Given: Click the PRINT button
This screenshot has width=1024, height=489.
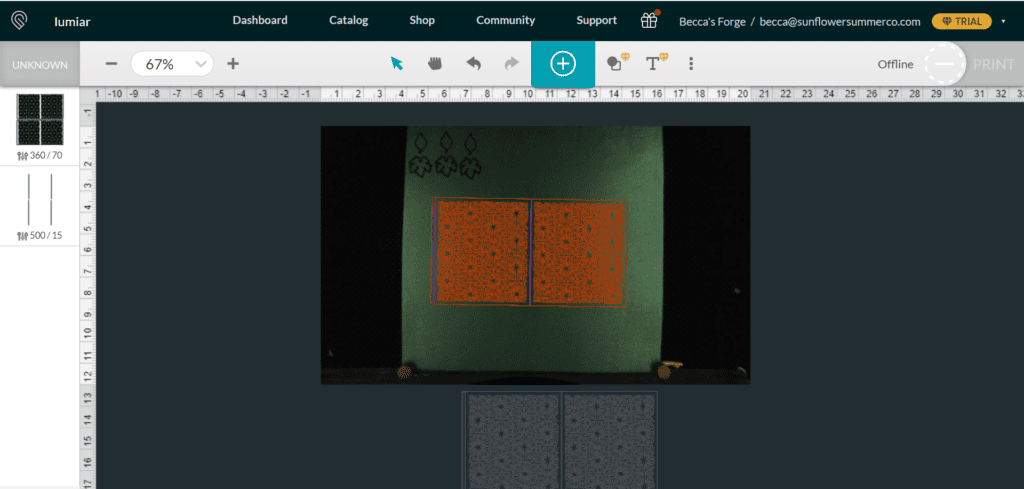Looking at the screenshot, I should (x=994, y=65).
